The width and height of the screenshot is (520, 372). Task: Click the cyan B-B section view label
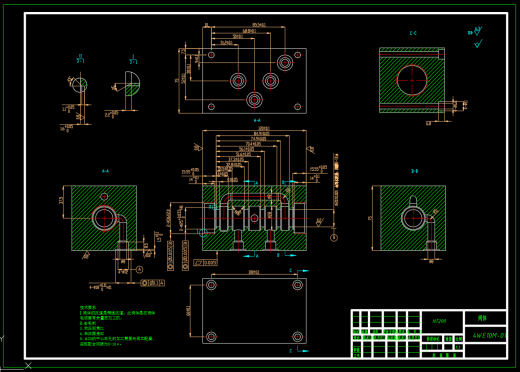point(414,171)
